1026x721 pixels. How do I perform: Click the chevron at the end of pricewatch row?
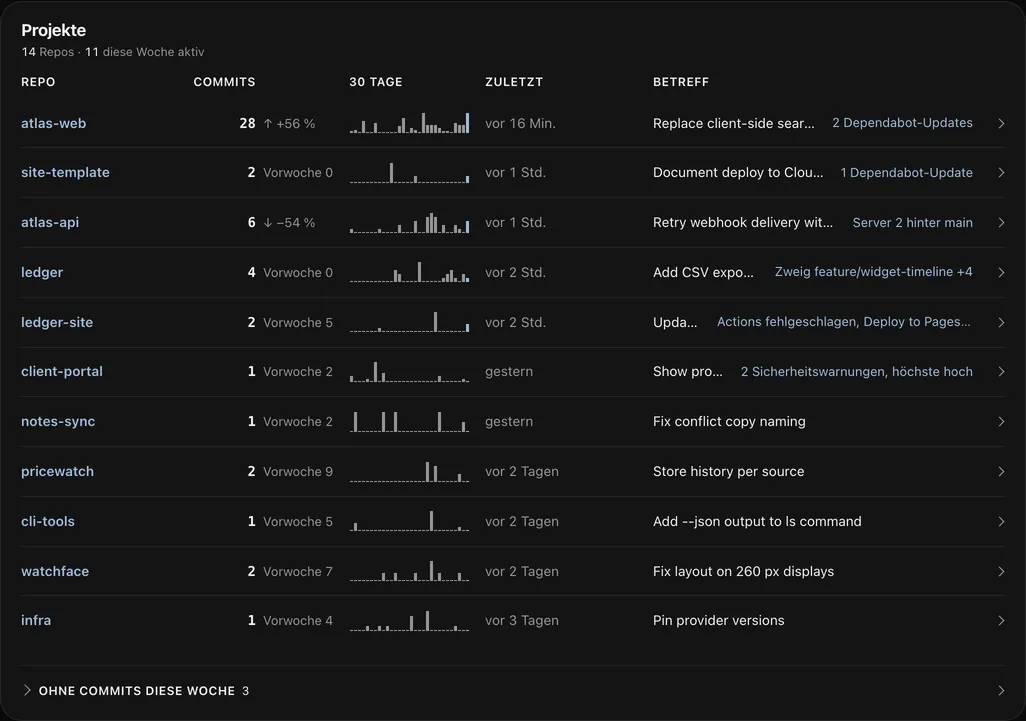(x=1001, y=471)
